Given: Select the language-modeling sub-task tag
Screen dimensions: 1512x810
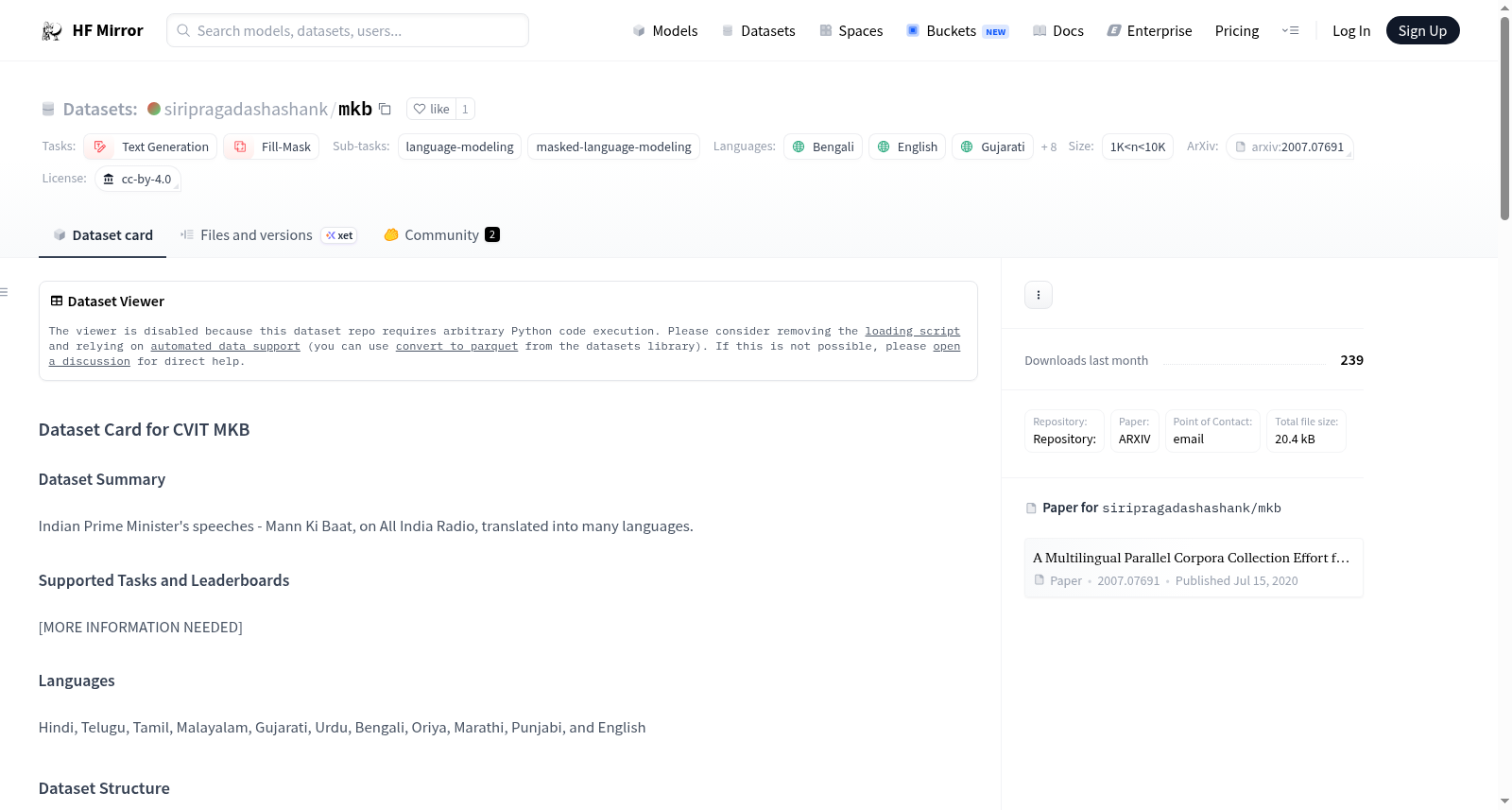Looking at the screenshot, I should point(459,146).
